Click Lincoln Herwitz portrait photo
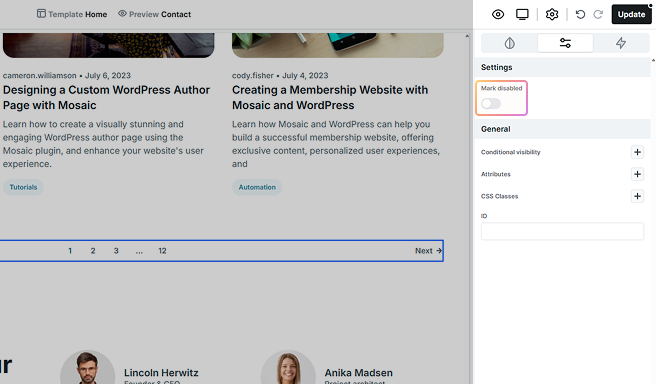This screenshot has height=384, width=656. 87,367
